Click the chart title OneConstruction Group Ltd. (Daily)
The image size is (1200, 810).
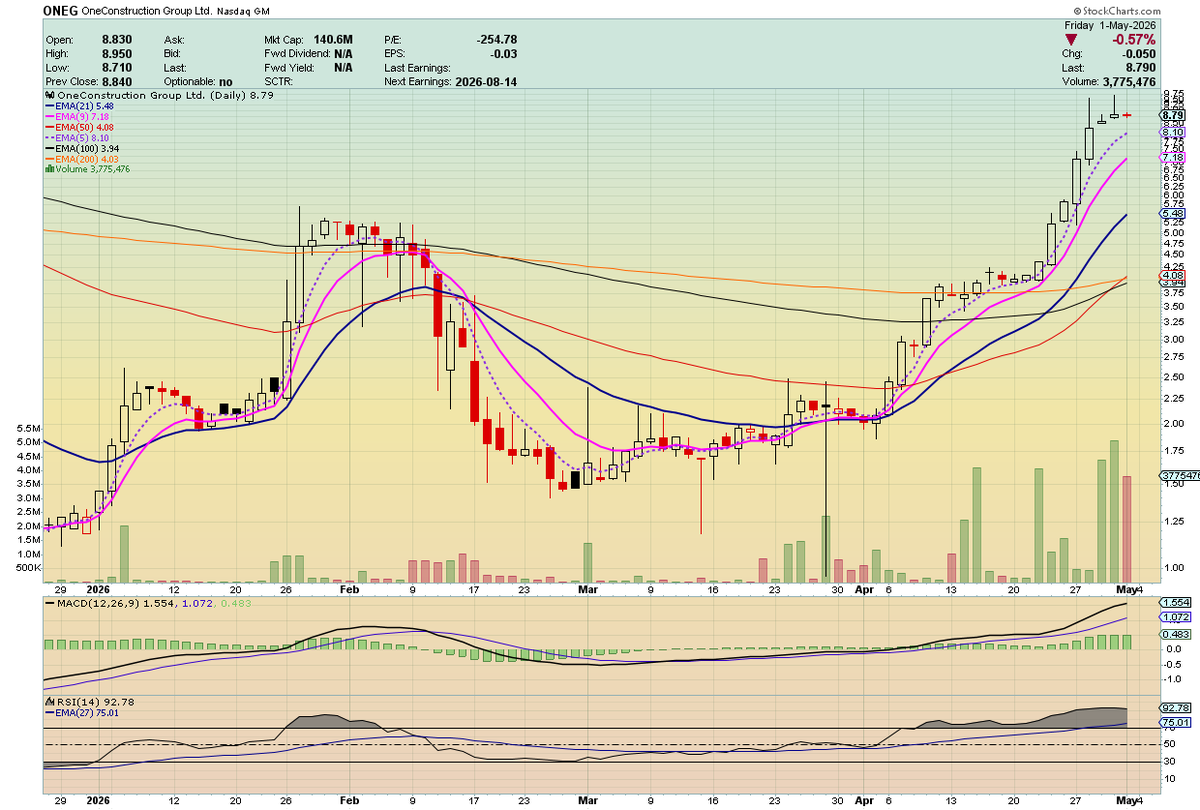pyautogui.click(x=149, y=95)
